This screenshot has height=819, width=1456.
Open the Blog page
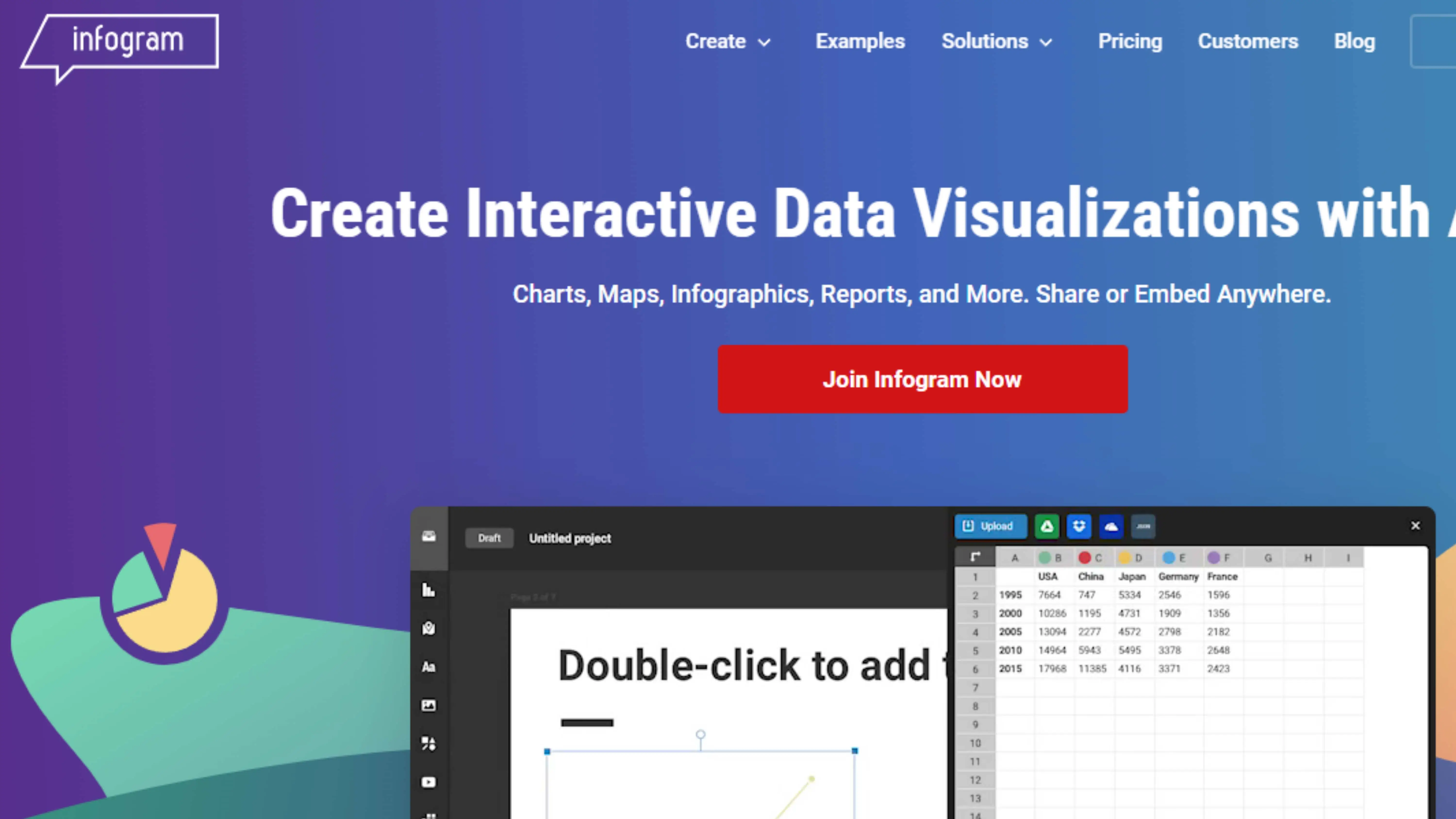1355,41
